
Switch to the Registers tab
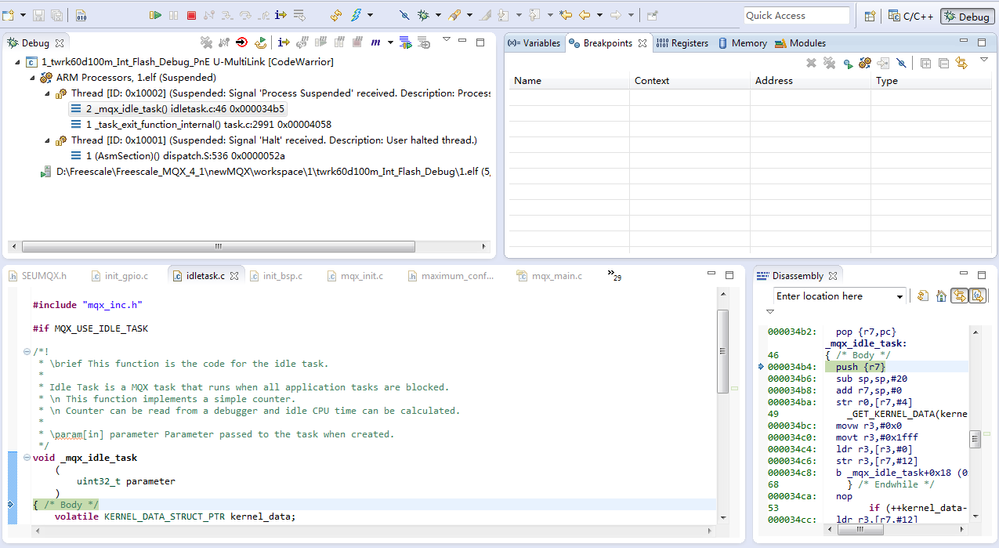682,43
